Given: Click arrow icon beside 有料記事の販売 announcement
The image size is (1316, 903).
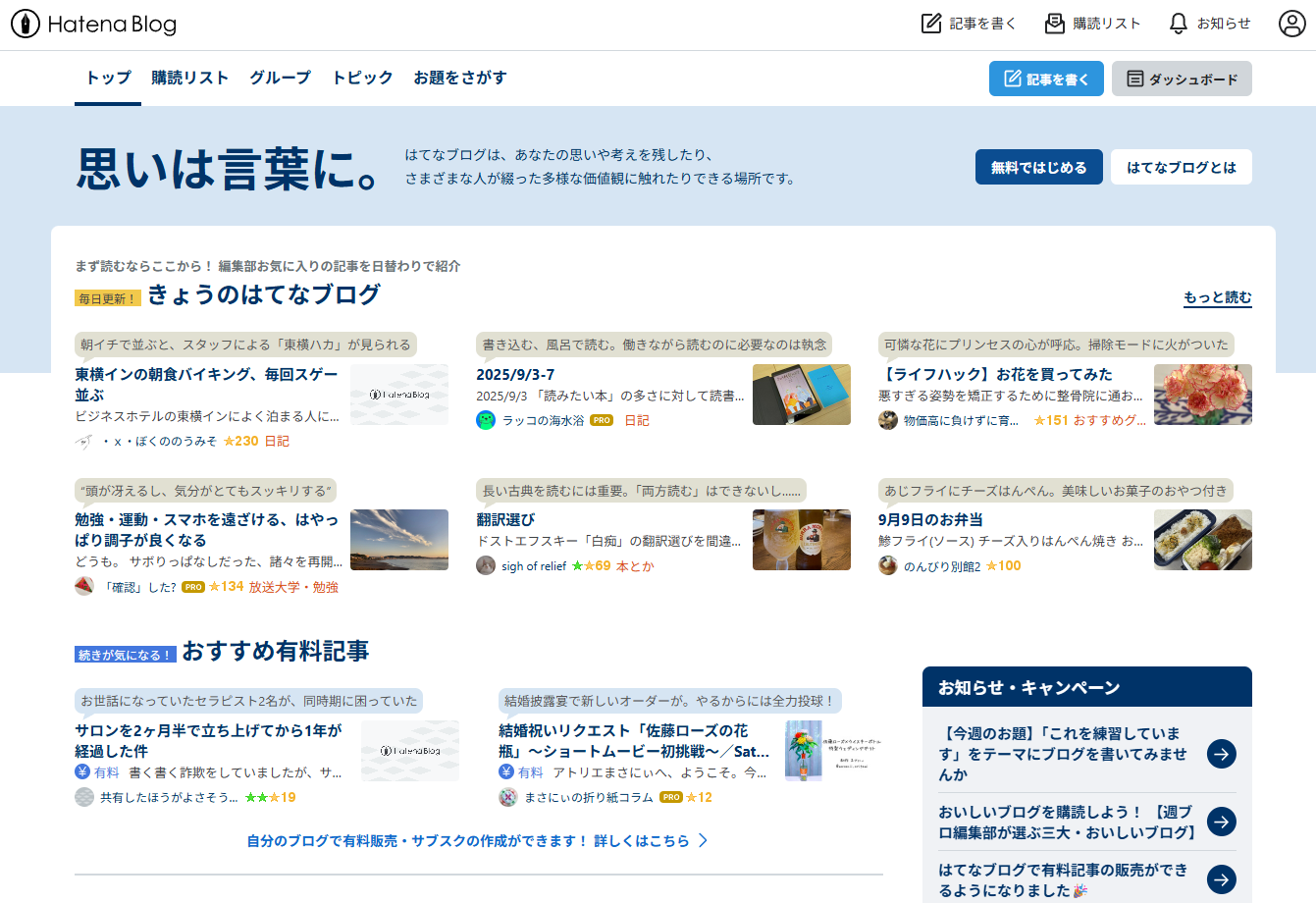Looking at the screenshot, I should pyautogui.click(x=1221, y=879).
